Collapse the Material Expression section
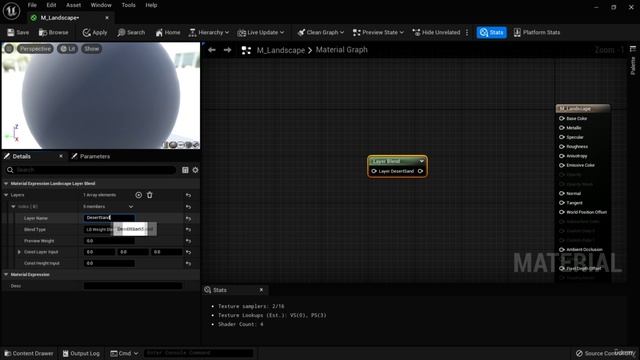The width and height of the screenshot is (640, 360). [x=6, y=275]
